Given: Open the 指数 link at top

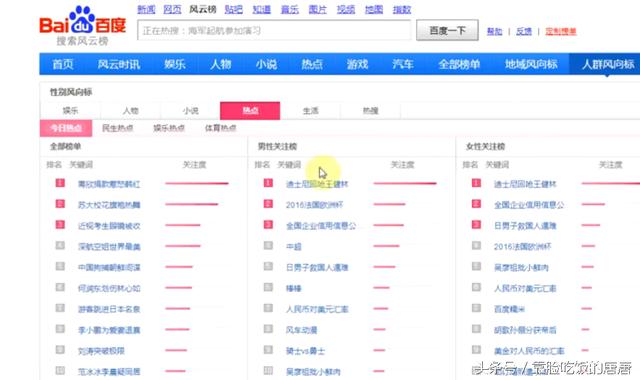Looking at the screenshot, I should (x=402, y=9).
